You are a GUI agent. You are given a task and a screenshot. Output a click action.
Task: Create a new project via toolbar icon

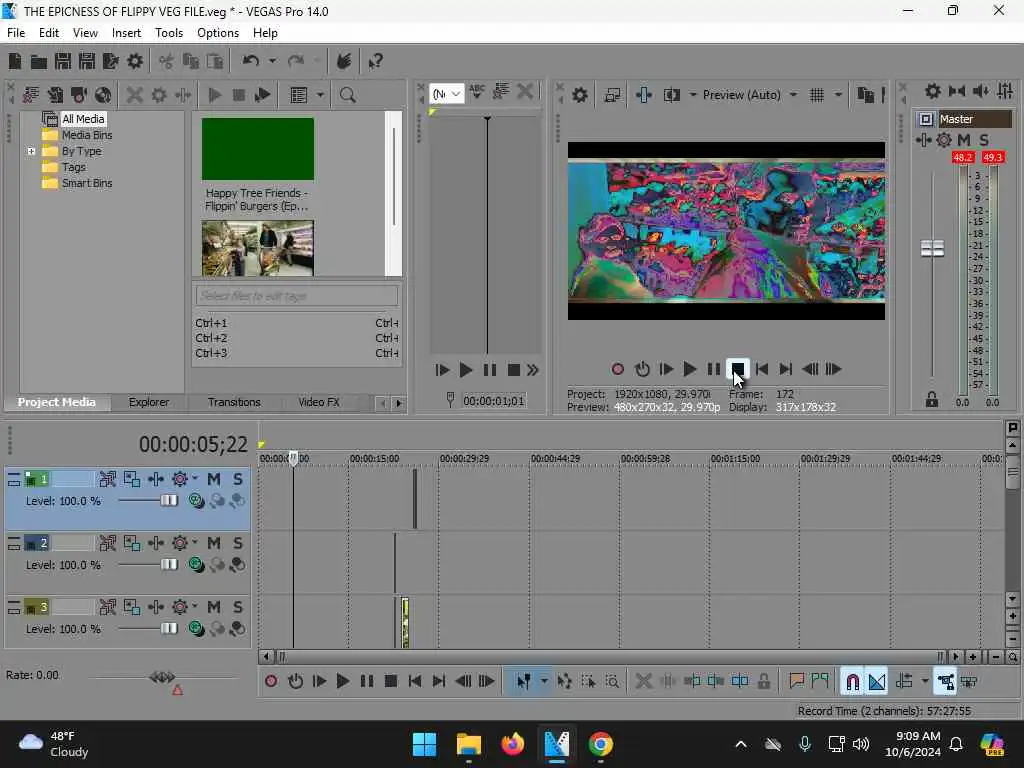15,61
